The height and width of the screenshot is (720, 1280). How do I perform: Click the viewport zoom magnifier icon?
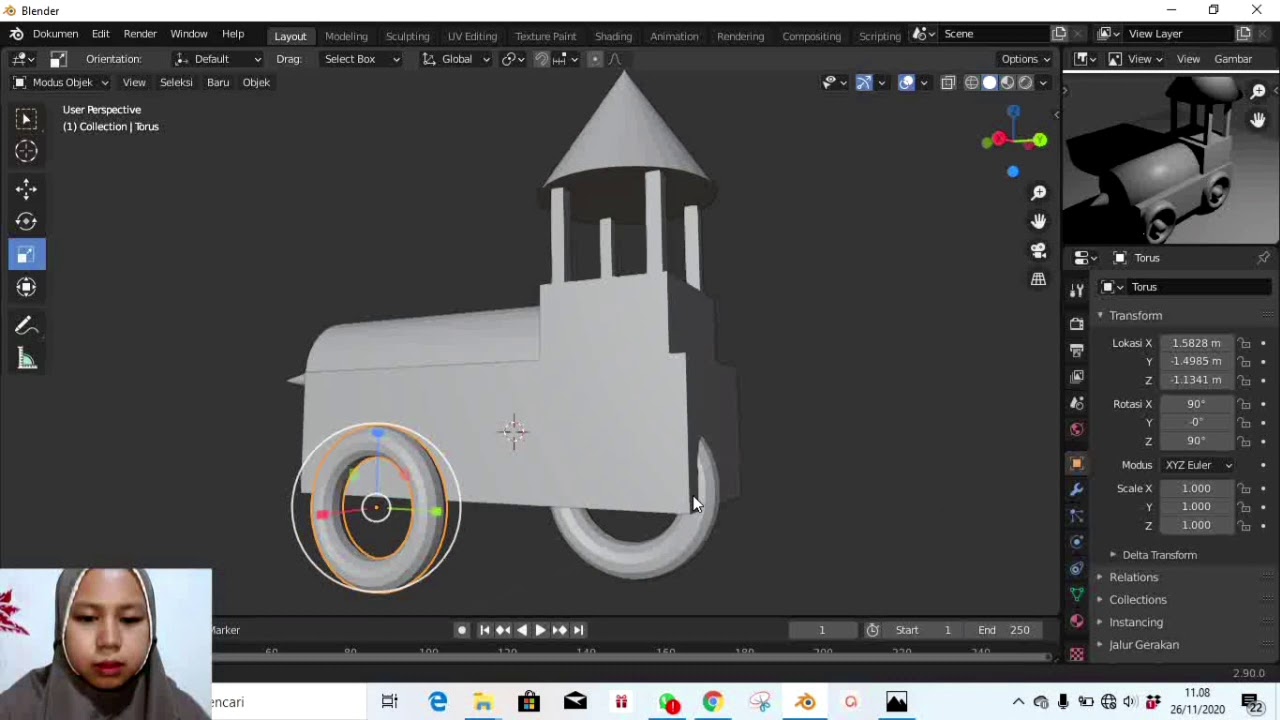[1039, 192]
